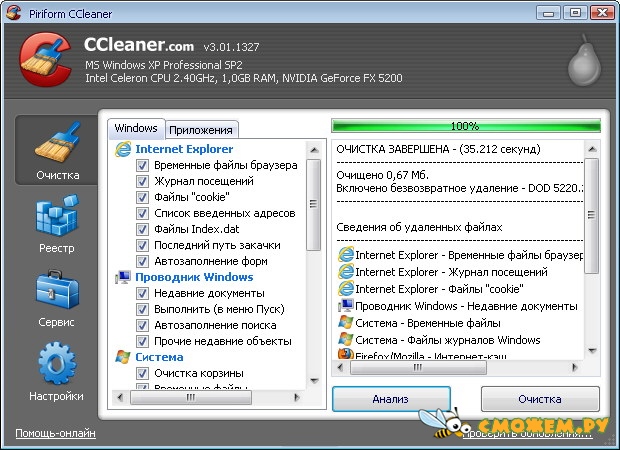Click IE icon beside Временные файлы браузера result
Viewport: 620px width, 450px height.
[x=346, y=254]
